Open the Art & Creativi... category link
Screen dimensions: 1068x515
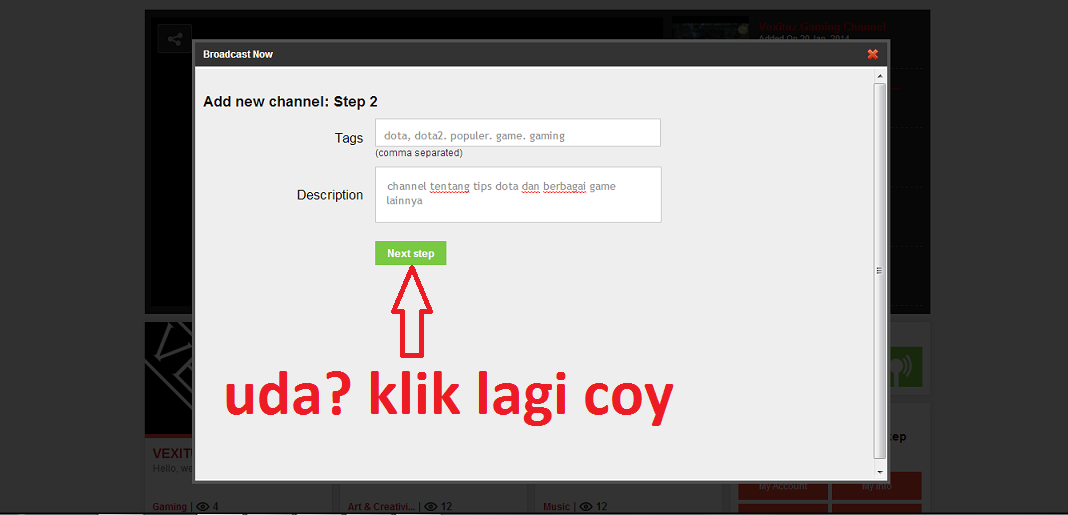pyautogui.click(x=380, y=507)
